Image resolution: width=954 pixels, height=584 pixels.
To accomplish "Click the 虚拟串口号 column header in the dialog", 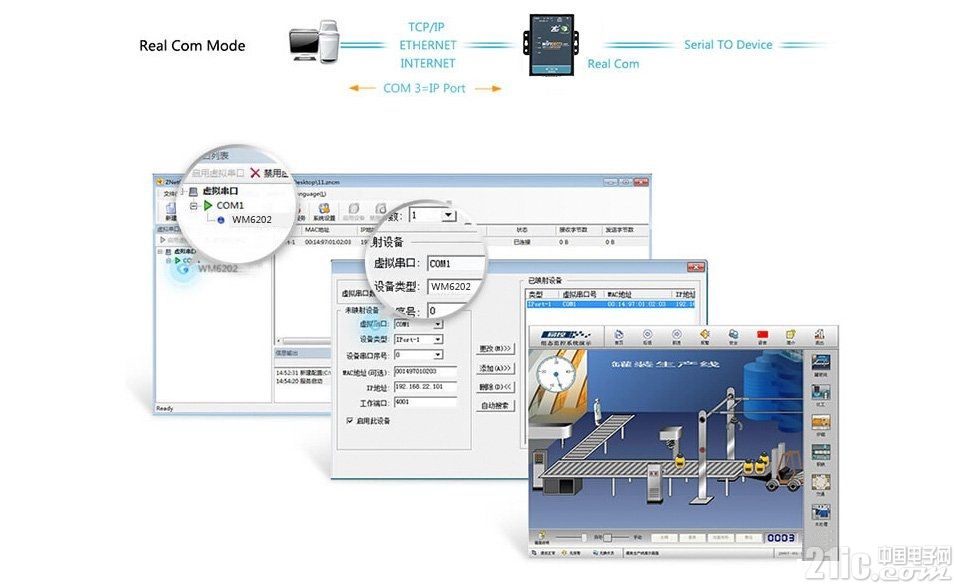I will tap(579, 294).
